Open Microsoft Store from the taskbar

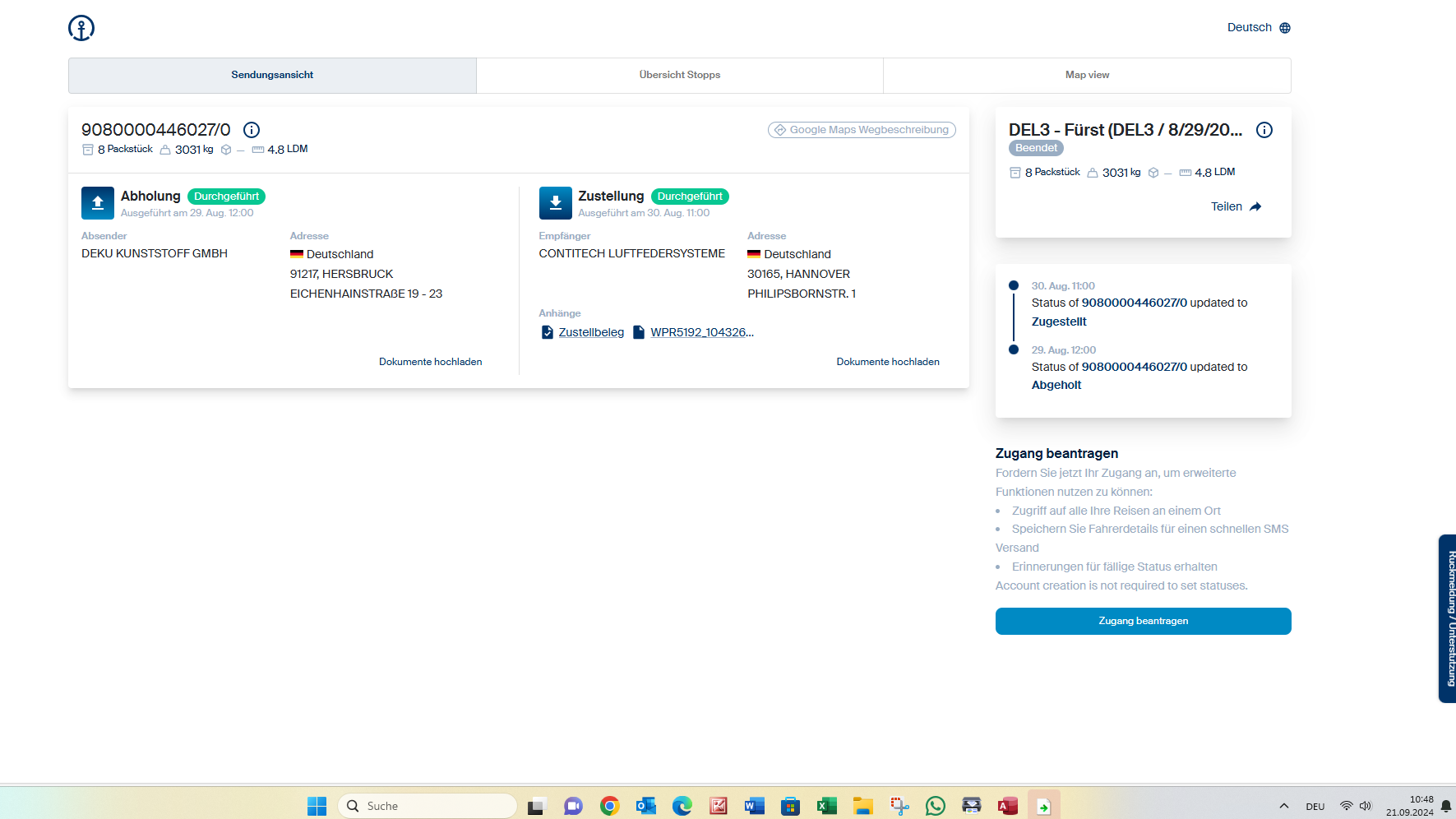tap(791, 806)
